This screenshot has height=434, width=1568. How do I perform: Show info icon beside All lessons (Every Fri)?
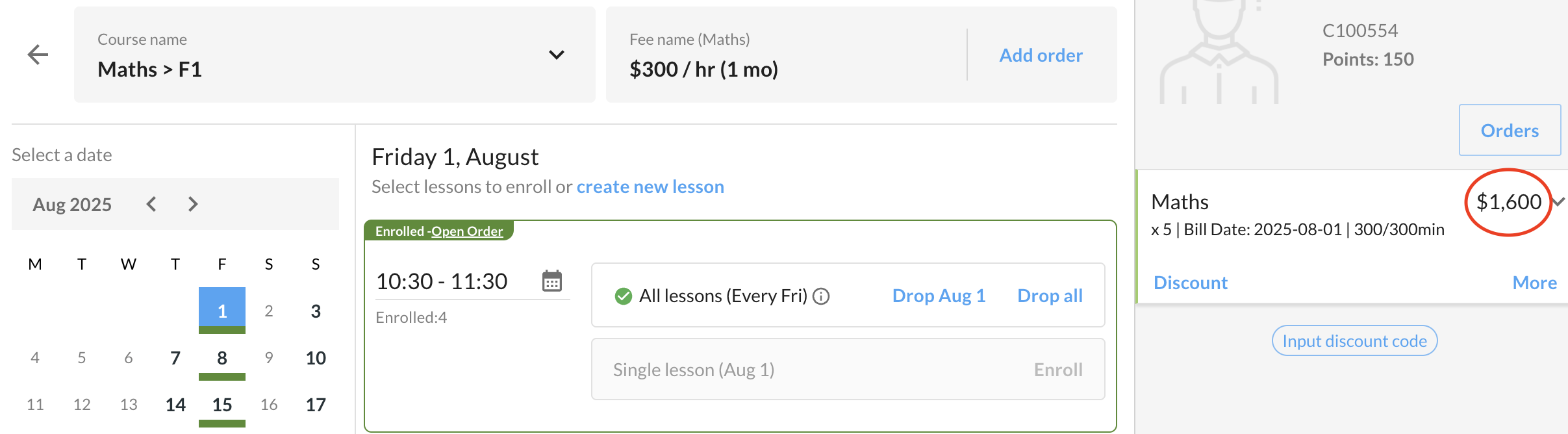point(822,297)
